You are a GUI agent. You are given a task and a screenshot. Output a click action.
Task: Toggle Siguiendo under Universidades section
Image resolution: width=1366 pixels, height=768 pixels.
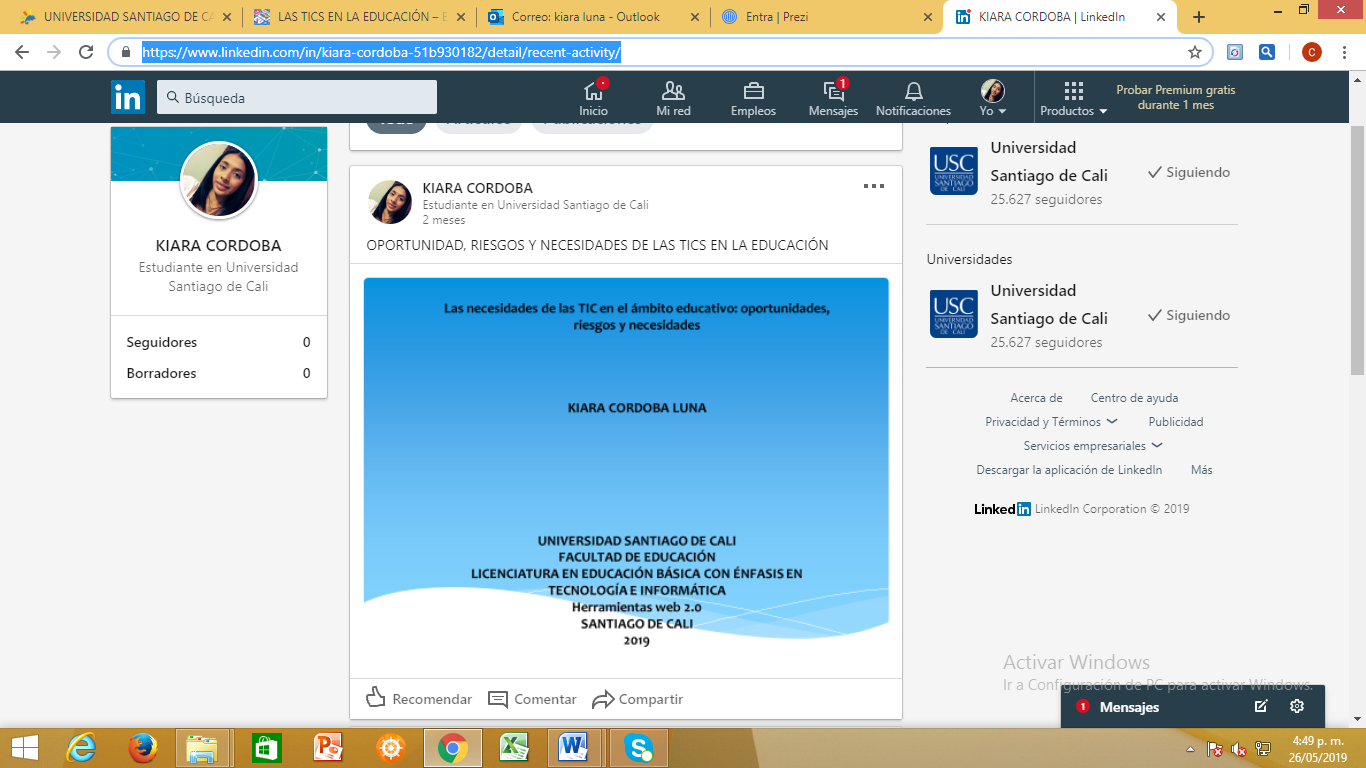click(1189, 315)
